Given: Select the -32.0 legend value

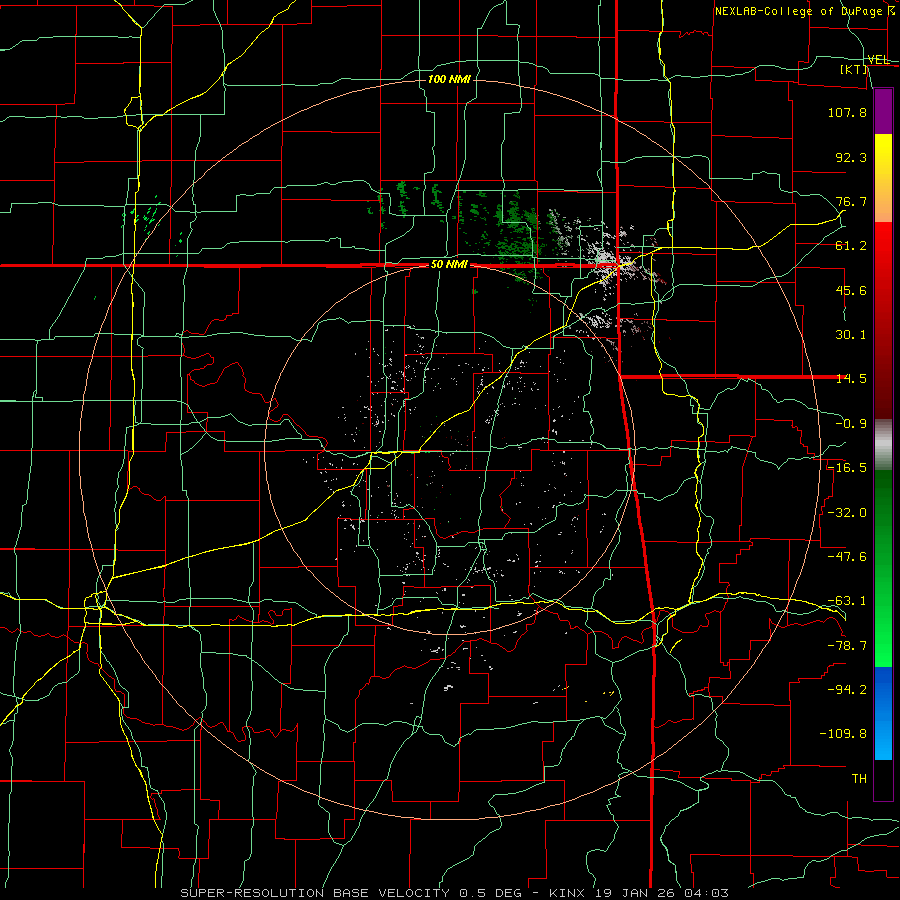Looking at the screenshot, I should tap(847, 513).
